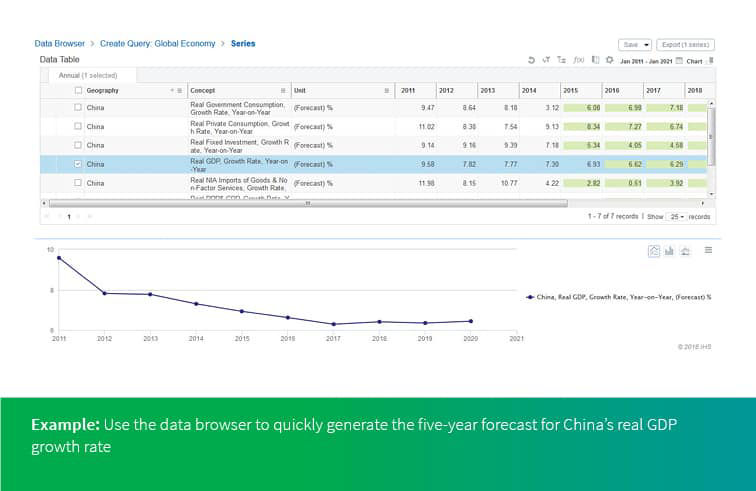Toggle the Geography header select-all checkbox

[79, 90]
